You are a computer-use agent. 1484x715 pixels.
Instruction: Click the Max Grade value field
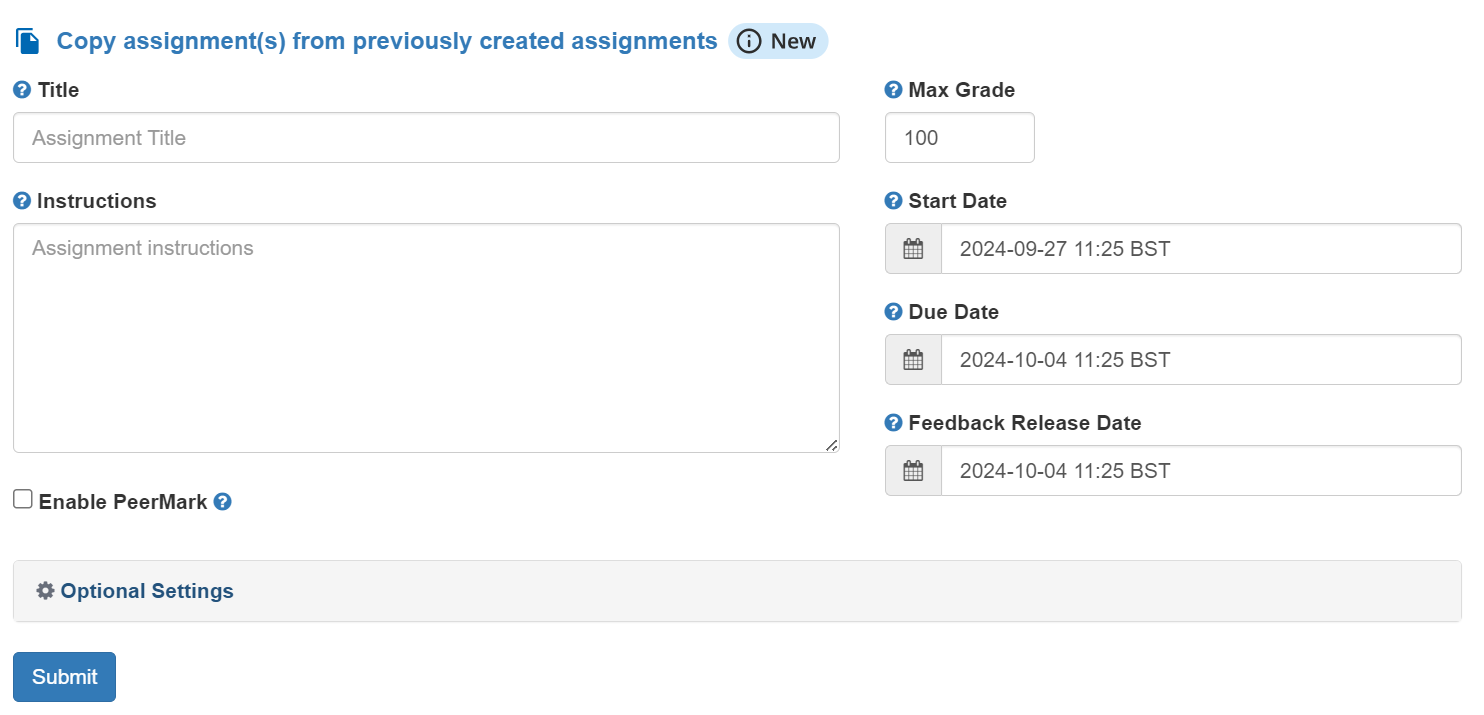pos(958,137)
